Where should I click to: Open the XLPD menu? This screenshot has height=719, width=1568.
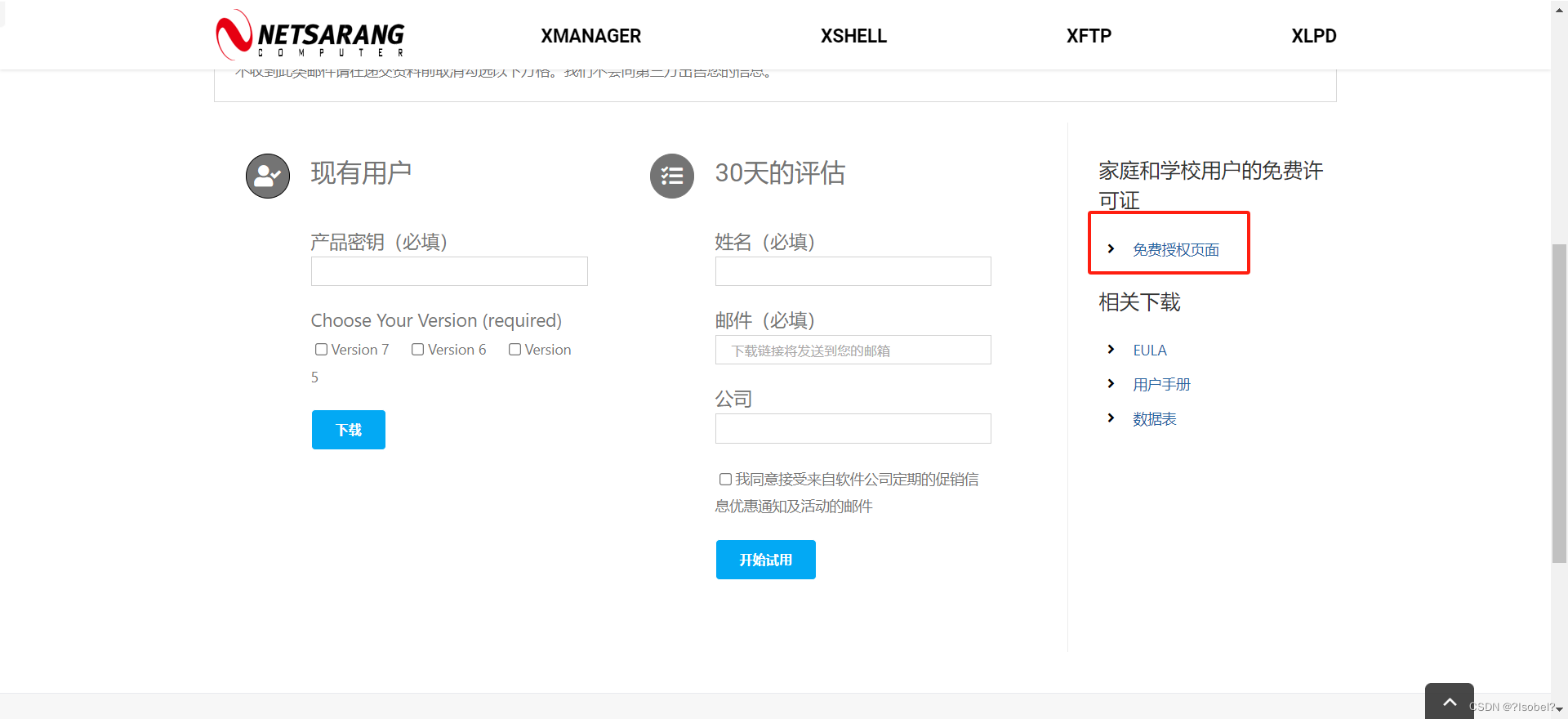point(1313,36)
